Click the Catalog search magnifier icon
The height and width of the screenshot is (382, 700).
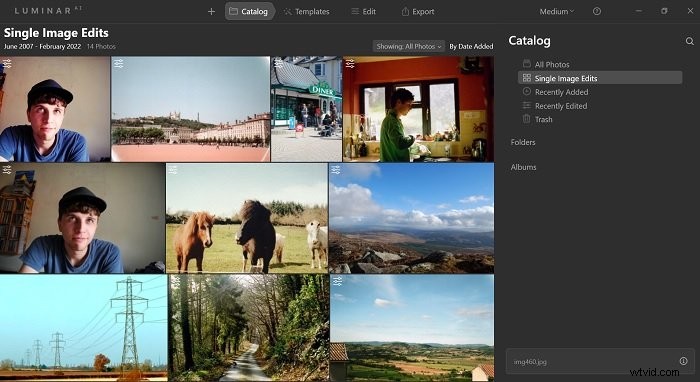690,41
